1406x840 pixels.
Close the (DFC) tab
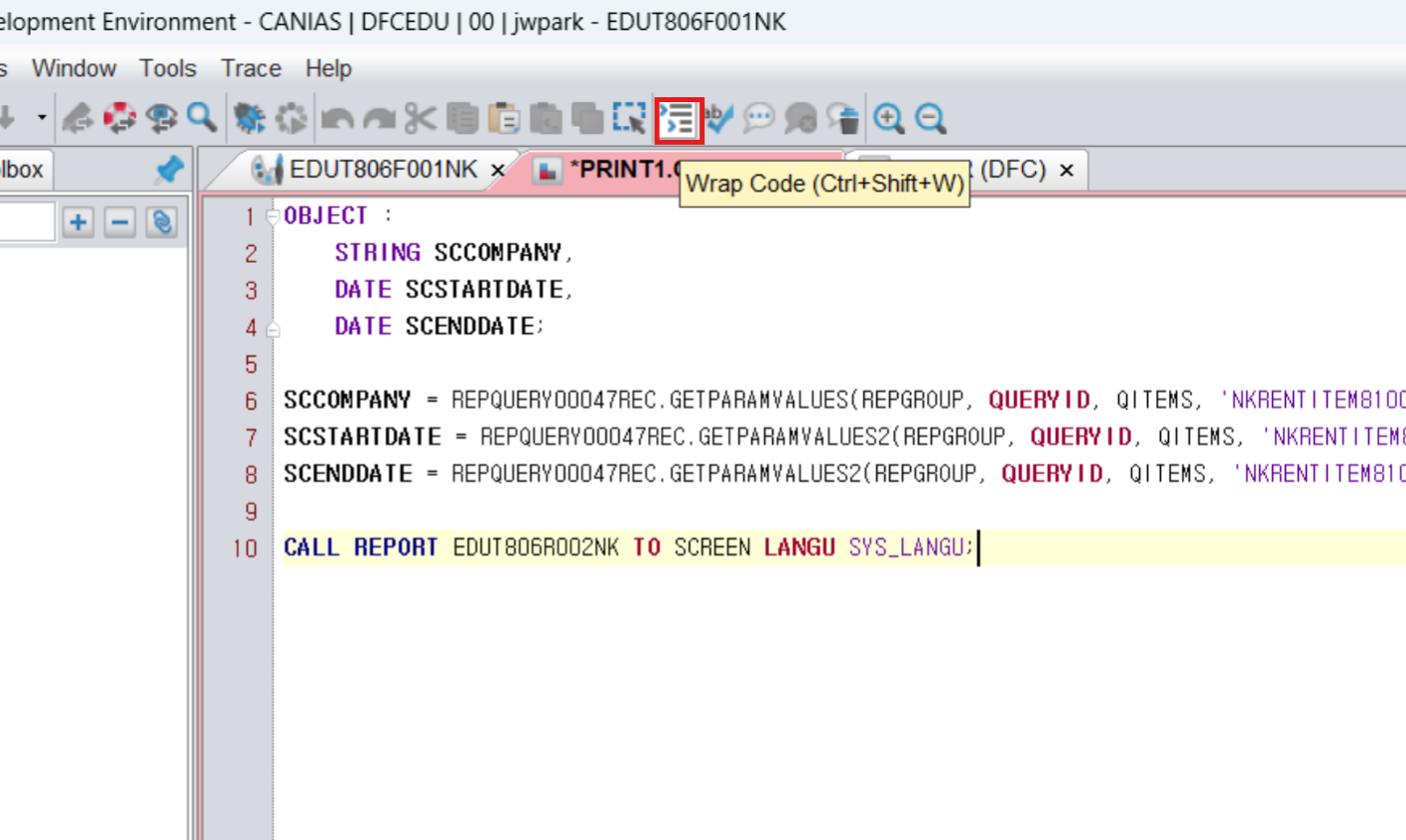click(x=1067, y=171)
